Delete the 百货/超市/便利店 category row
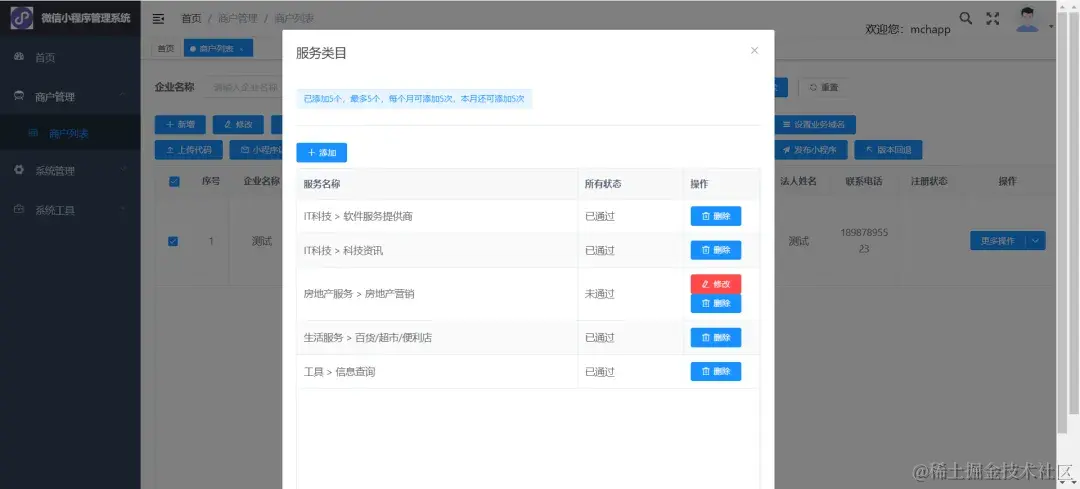This screenshot has height=489, width=1080. click(716, 337)
